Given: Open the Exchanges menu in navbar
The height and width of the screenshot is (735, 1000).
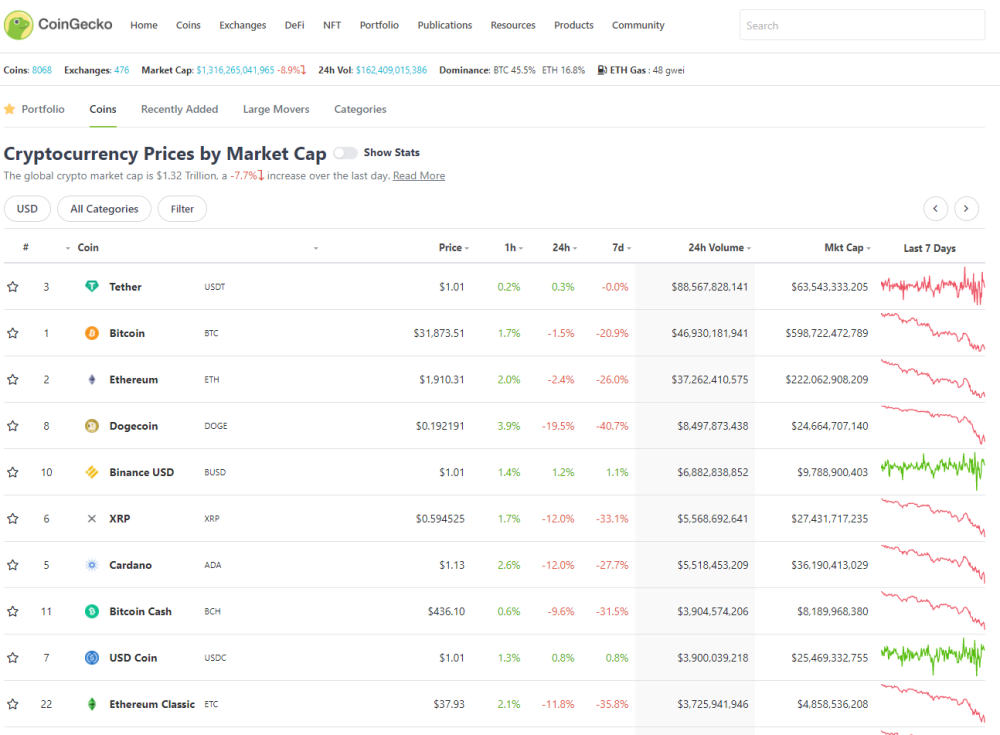Looking at the screenshot, I should click(242, 25).
